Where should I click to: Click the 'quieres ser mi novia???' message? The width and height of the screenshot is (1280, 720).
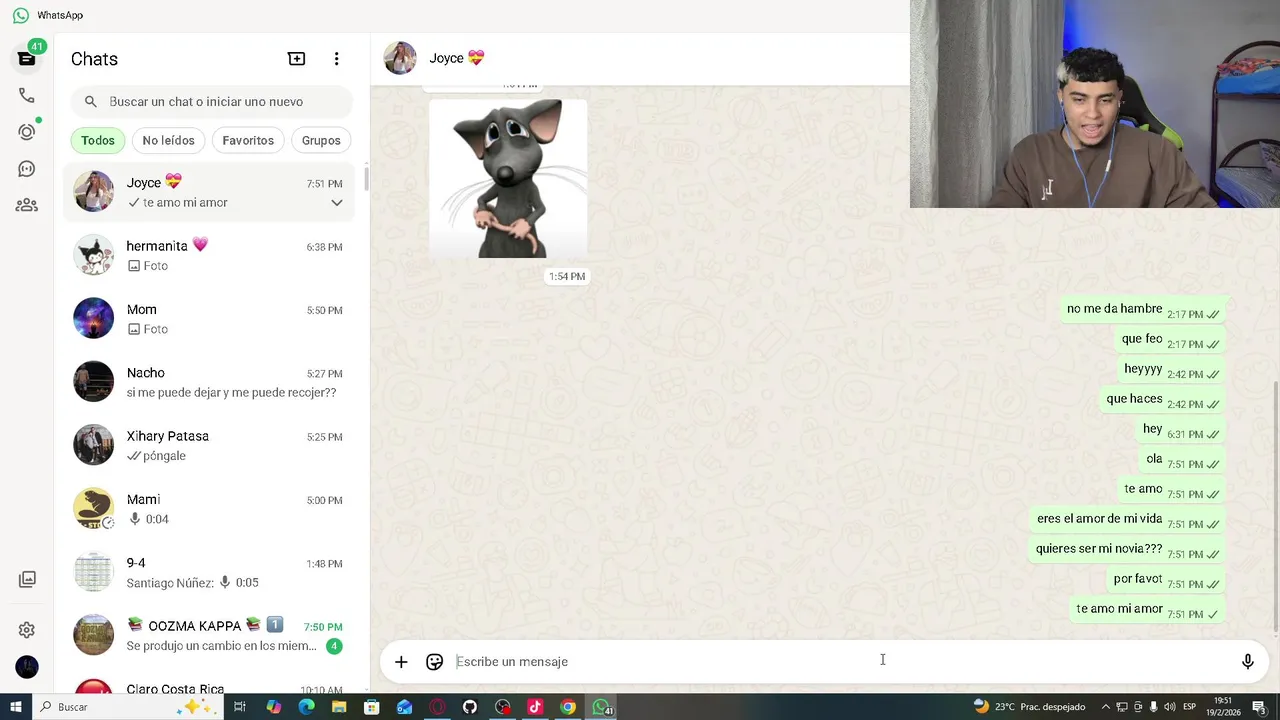click(1127, 550)
